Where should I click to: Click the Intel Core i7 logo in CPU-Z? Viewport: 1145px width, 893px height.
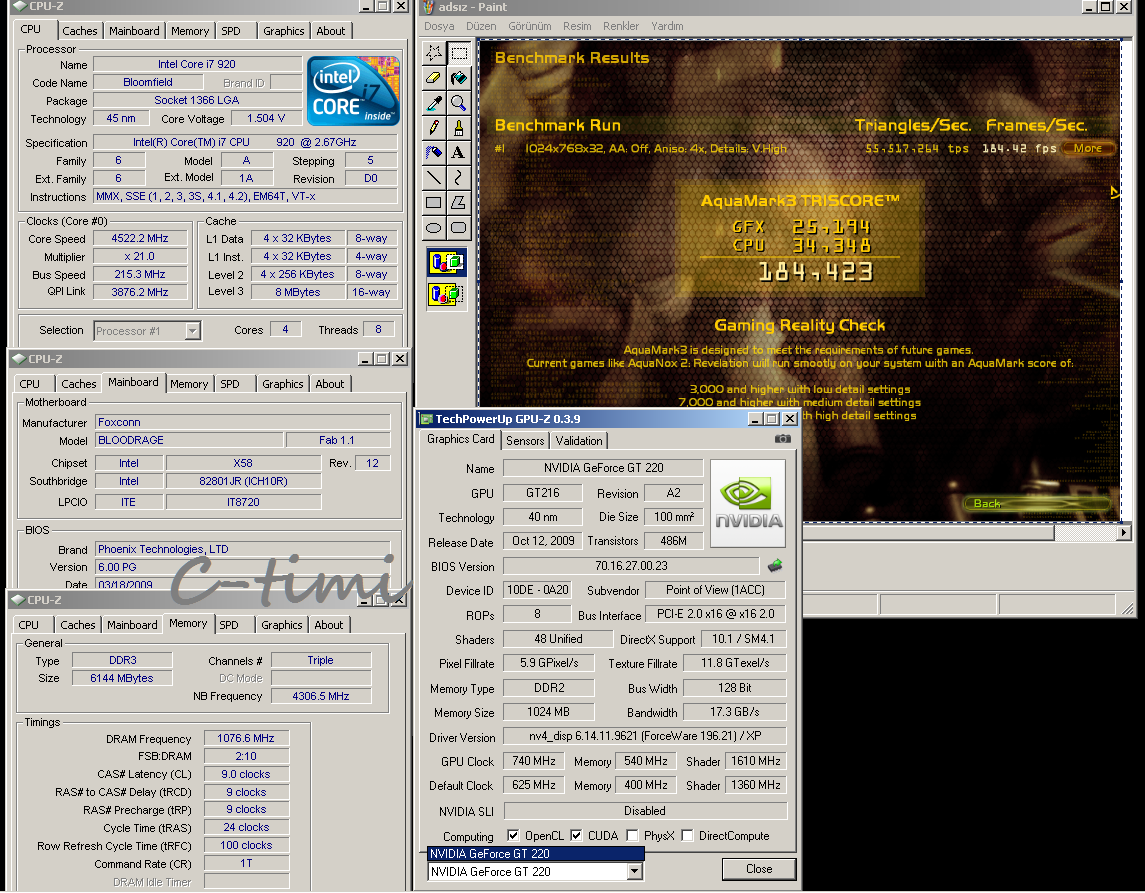353,91
